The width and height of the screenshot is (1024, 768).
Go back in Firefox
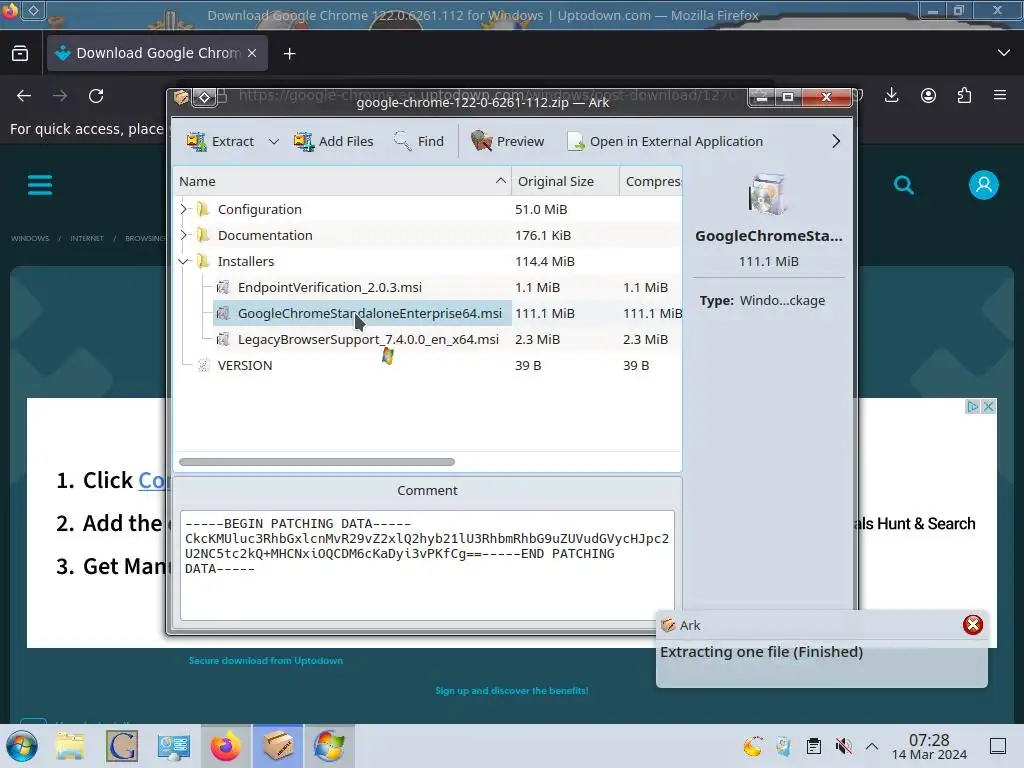pos(24,96)
